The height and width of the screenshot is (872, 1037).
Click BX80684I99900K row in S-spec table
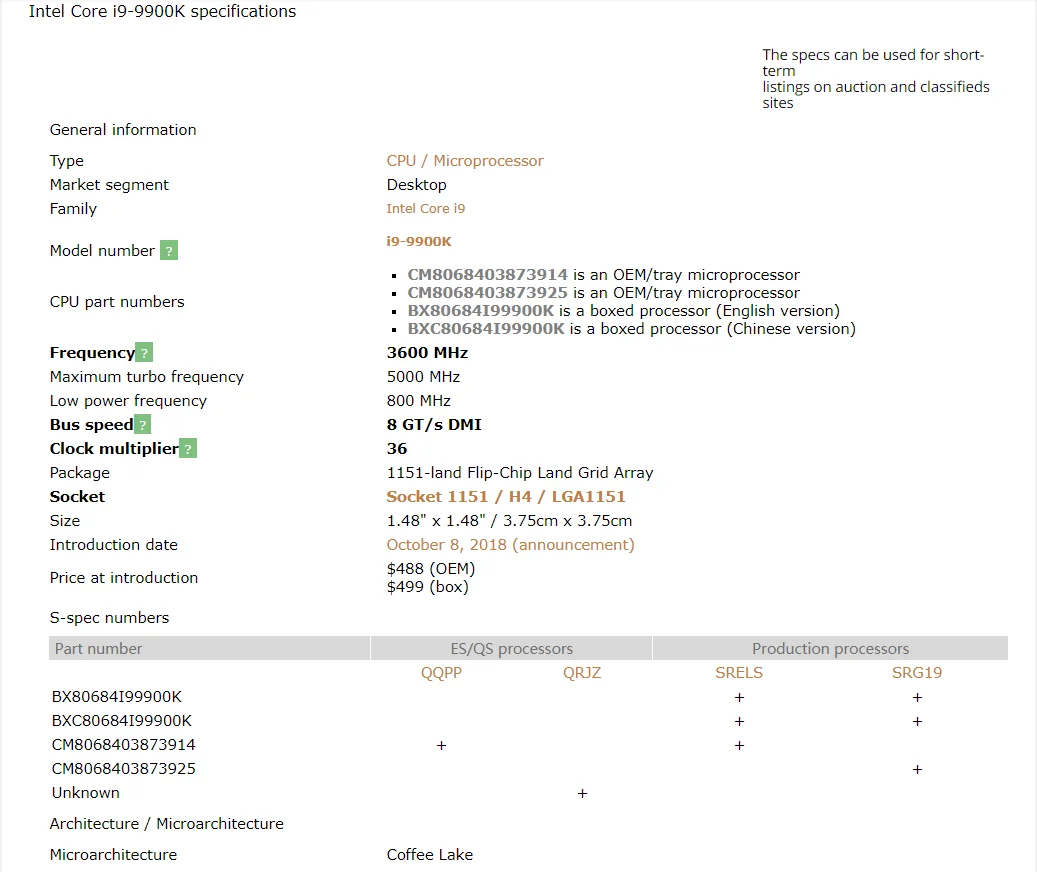528,697
